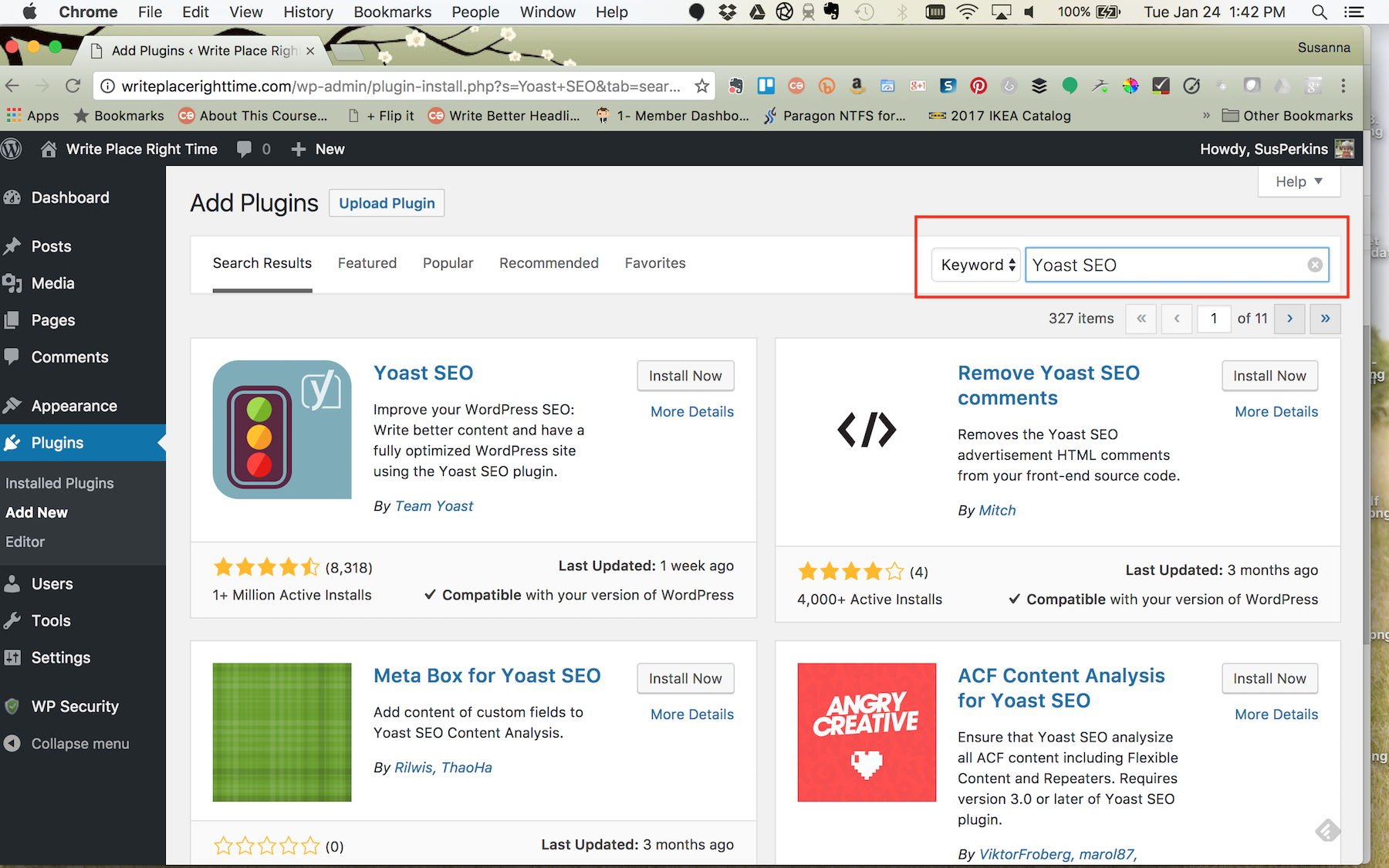Image resolution: width=1389 pixels, height=868 pixels.
Task: Open the Trello extension in Chrome toolbar
Action: tap(765, 86)
